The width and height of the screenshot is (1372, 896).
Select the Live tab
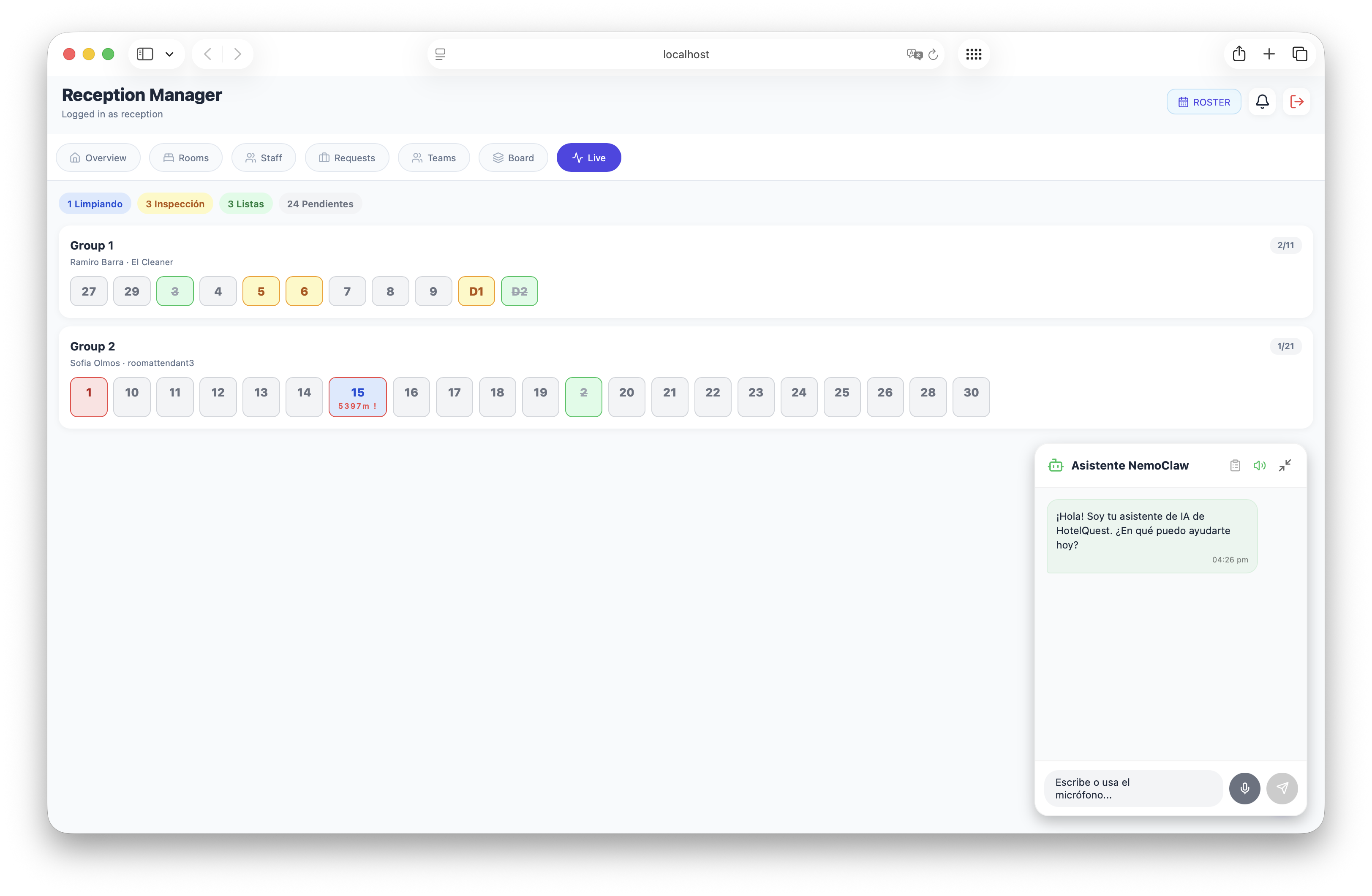[588, 157]
